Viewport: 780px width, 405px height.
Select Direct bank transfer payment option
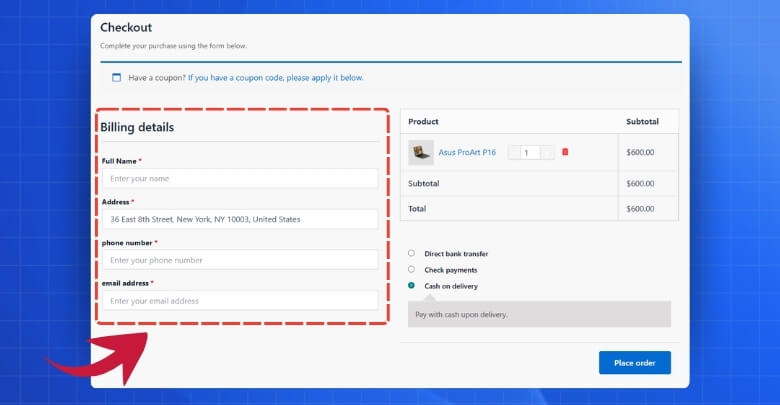411,253
